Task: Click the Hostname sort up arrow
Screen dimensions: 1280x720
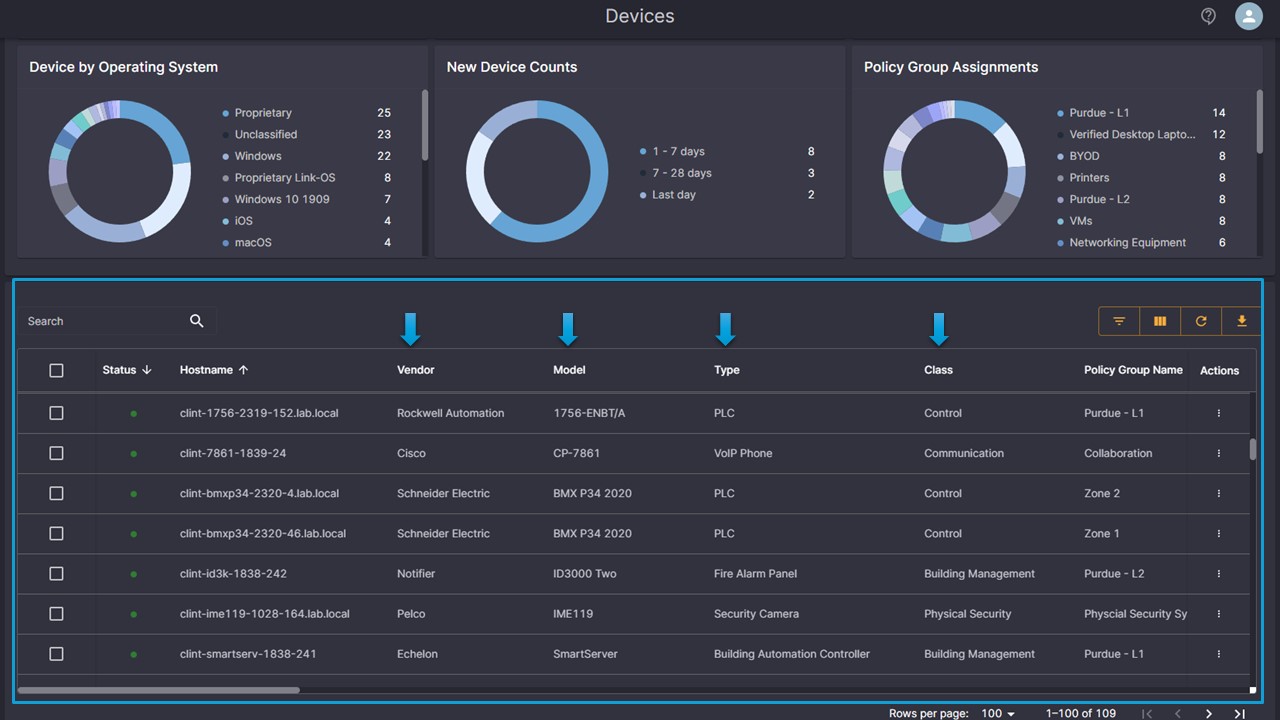Action: click(243, 370)
